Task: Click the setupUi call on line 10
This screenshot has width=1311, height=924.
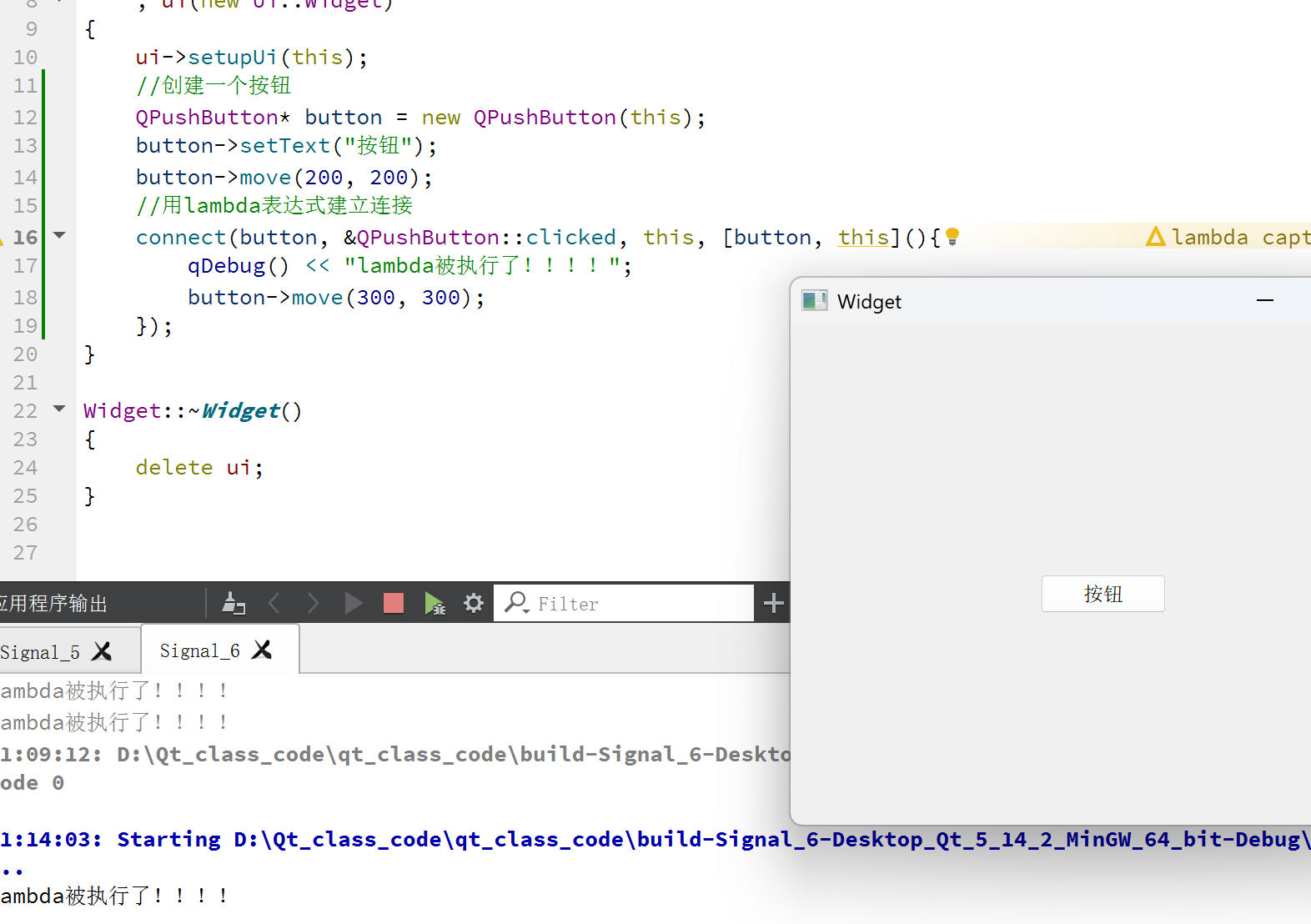Action: (x=233, y=57)
